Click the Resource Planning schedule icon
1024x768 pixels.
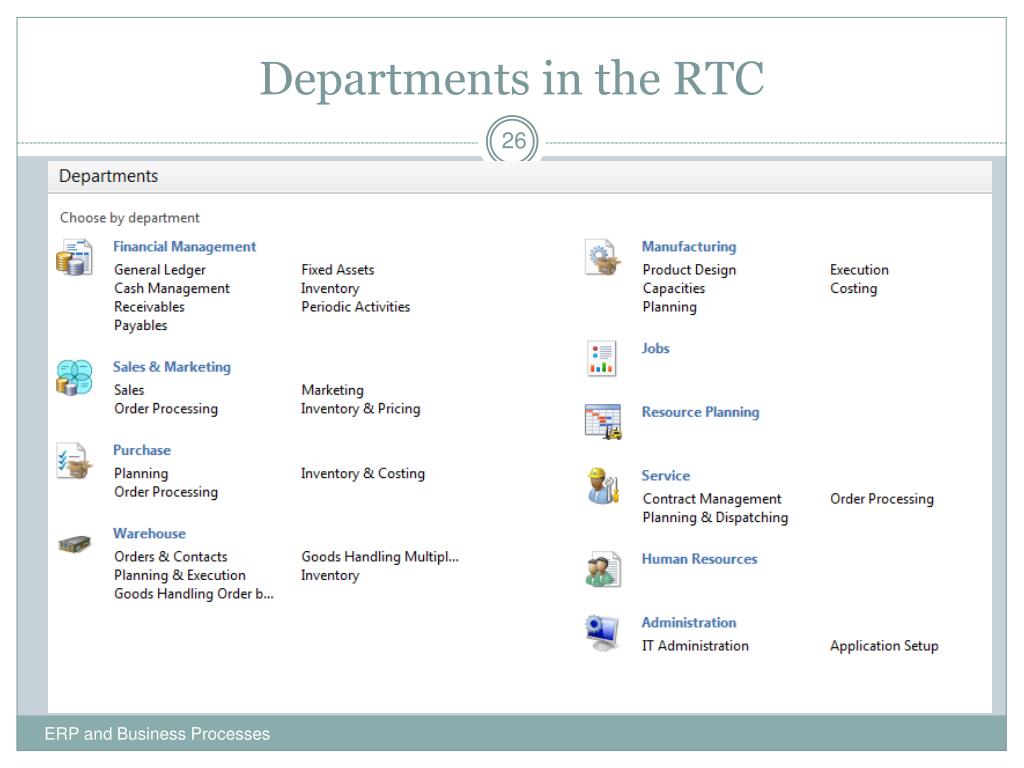point(603,421)
